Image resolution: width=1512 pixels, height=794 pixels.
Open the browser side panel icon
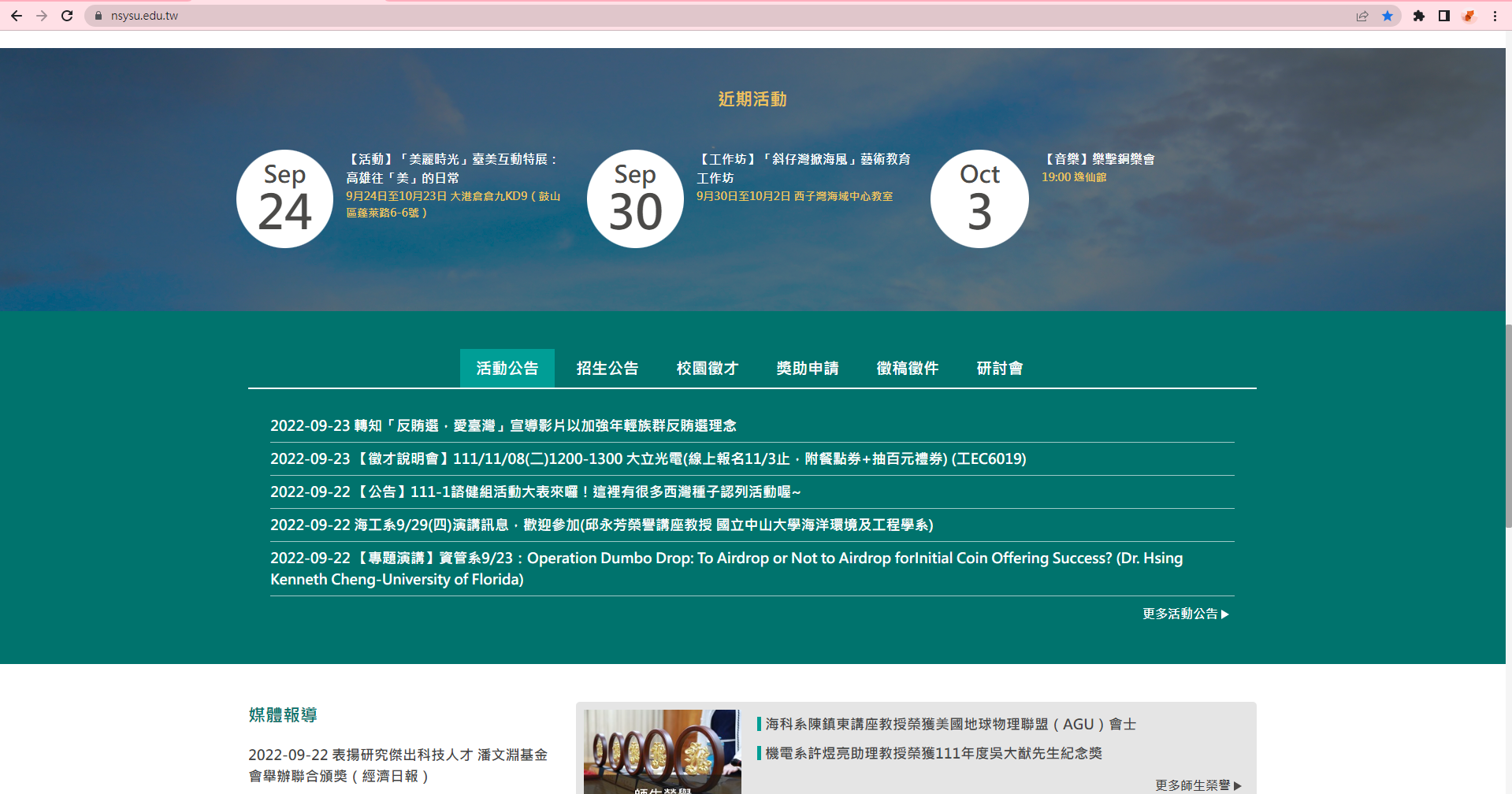1444,16
